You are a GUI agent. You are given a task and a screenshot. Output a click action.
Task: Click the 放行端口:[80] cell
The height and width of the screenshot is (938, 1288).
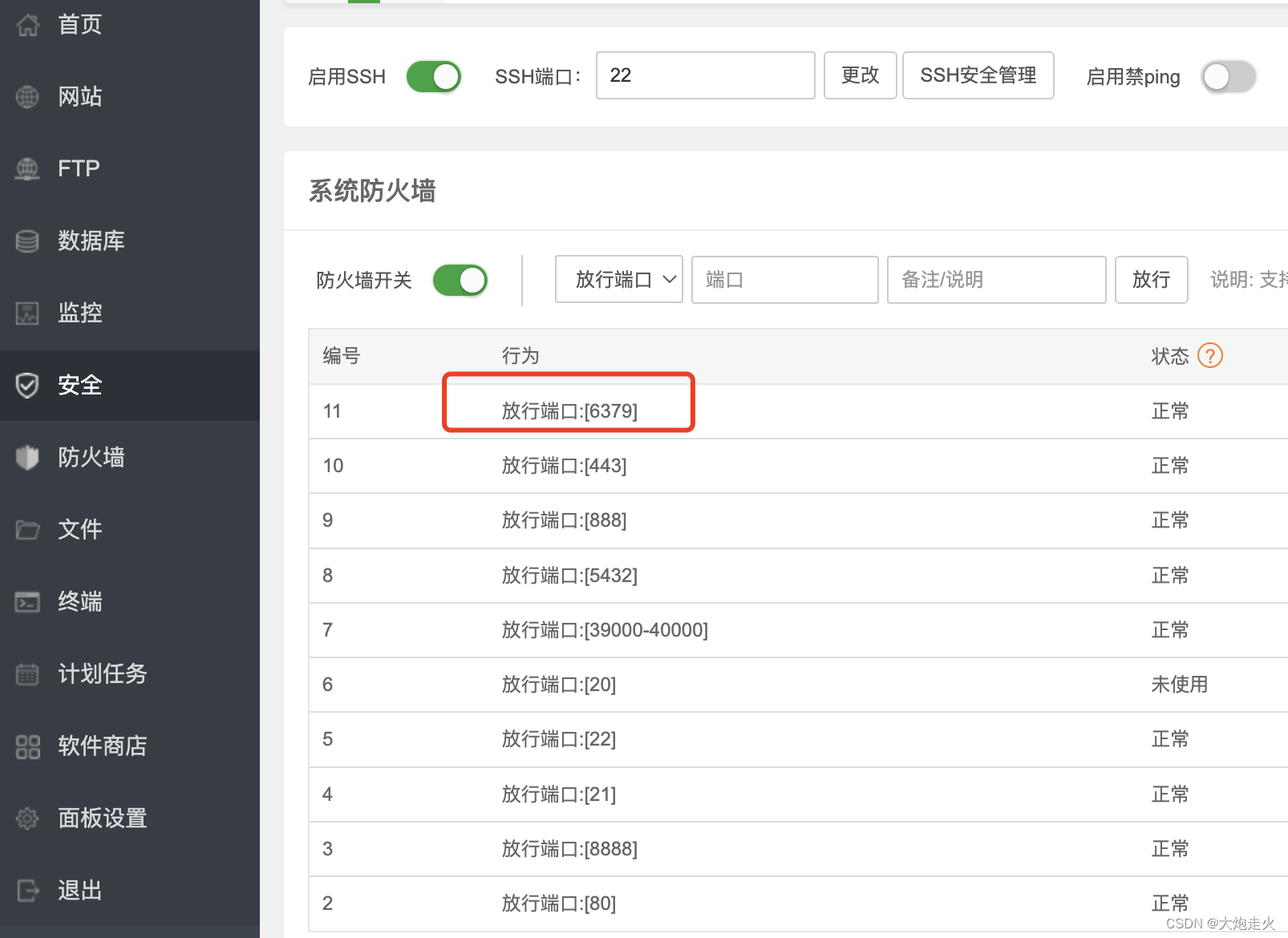click(559, 904)
